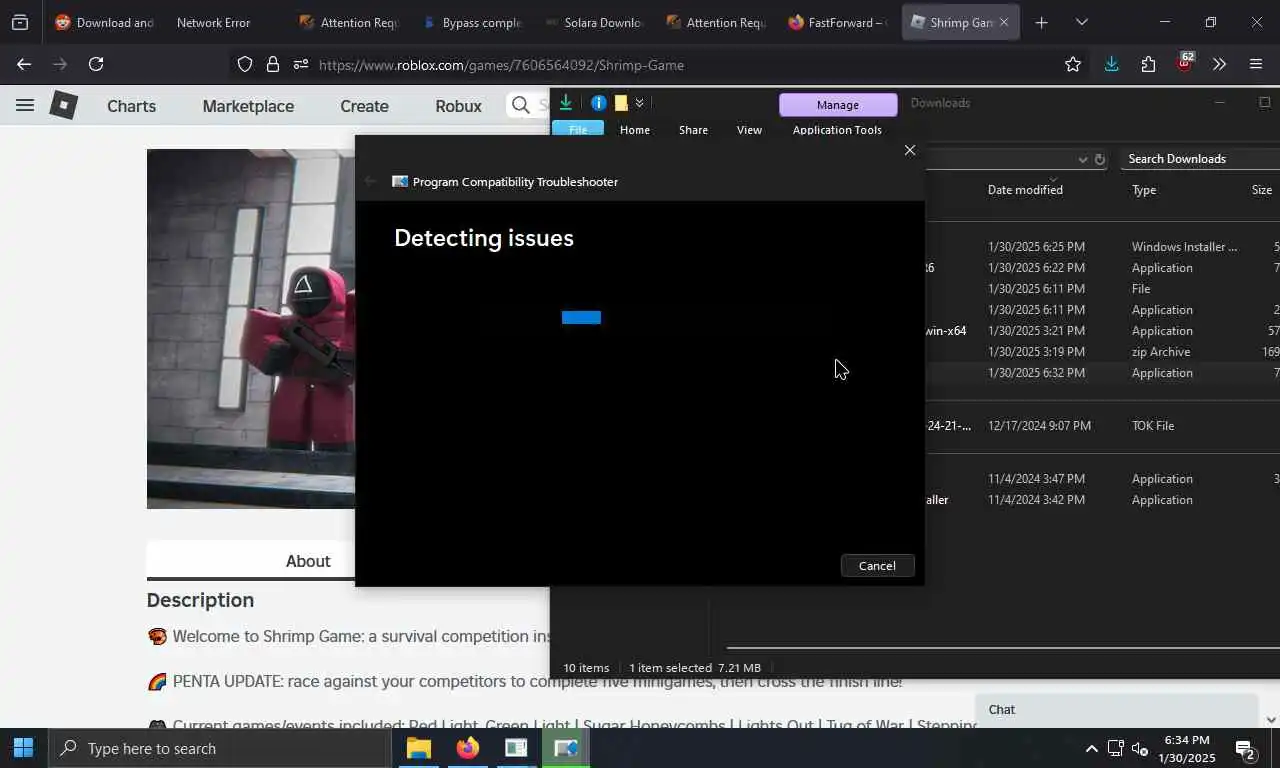Sort files by Date modified column
The height and width of the screenshot is (768, 1280).
click(x=1025, y=190)
